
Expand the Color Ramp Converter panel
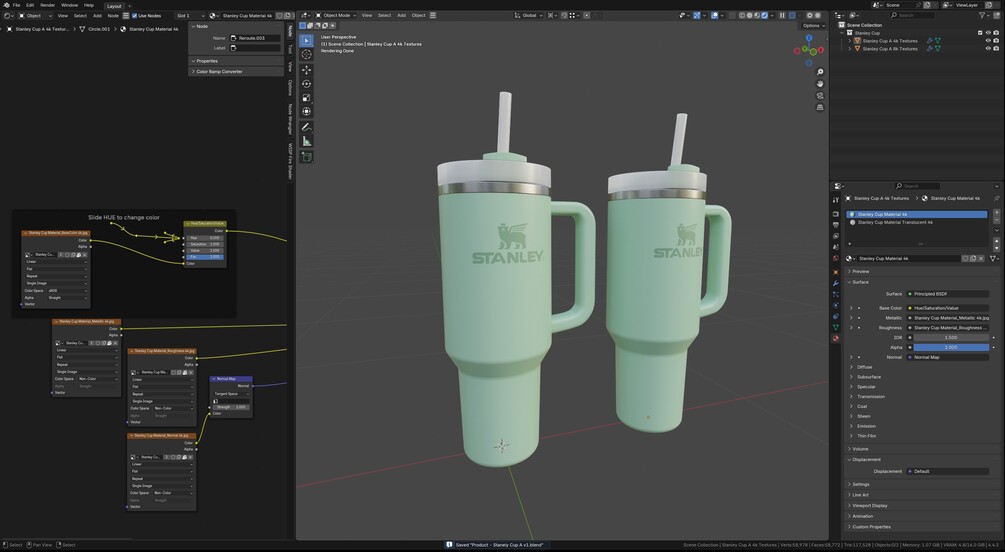click(219, 72)
